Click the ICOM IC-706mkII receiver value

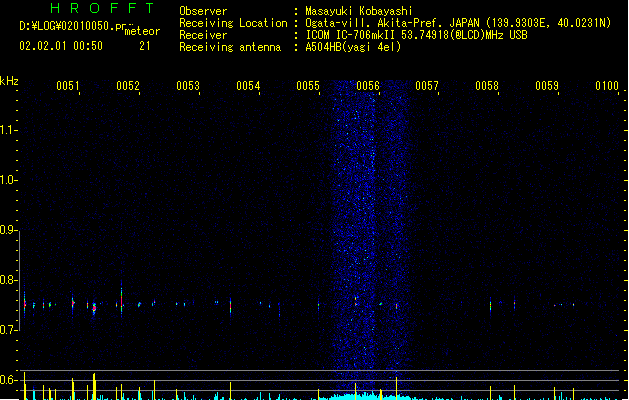point(416,35)
